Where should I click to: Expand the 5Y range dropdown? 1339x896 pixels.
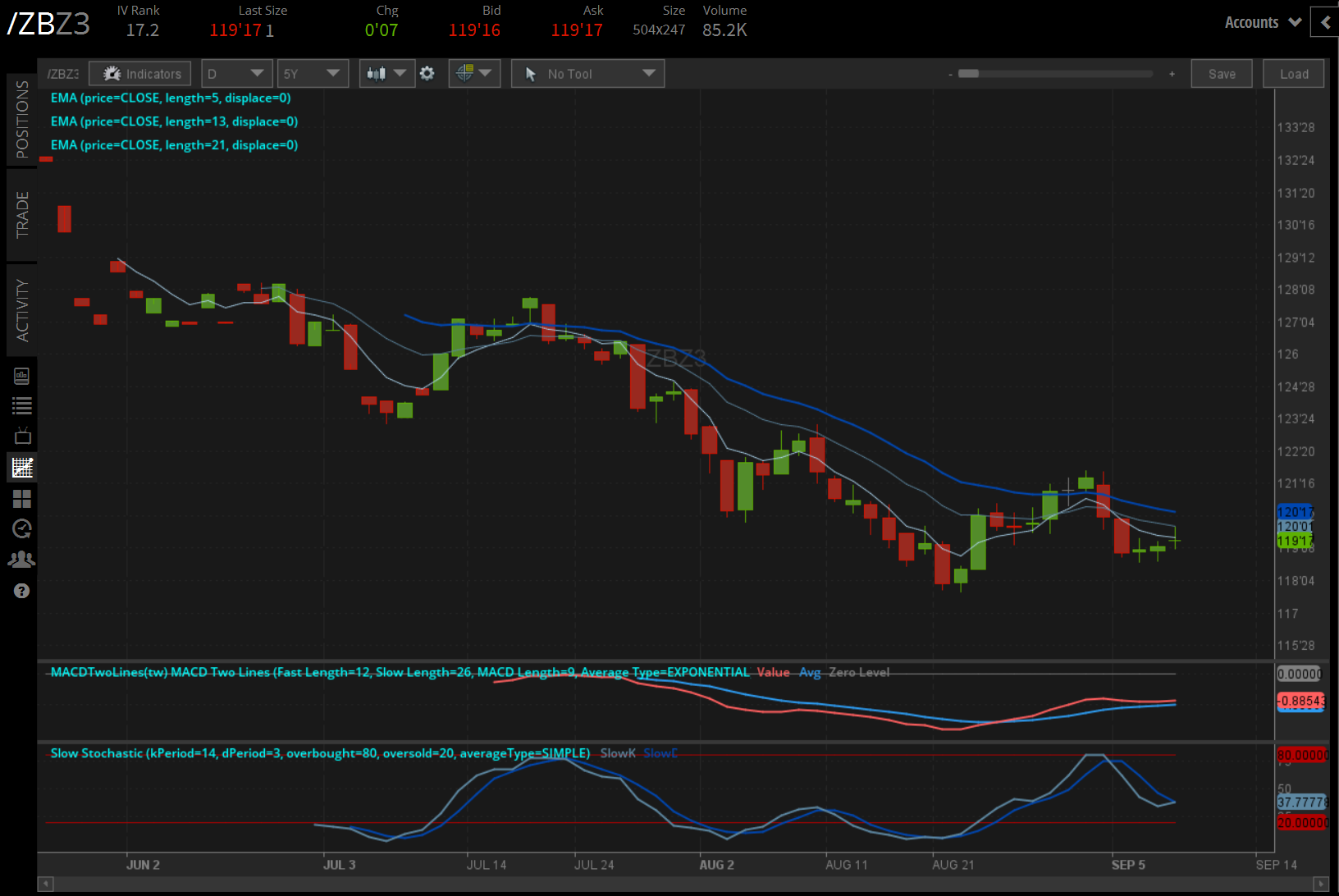click(x=313, y=74)
